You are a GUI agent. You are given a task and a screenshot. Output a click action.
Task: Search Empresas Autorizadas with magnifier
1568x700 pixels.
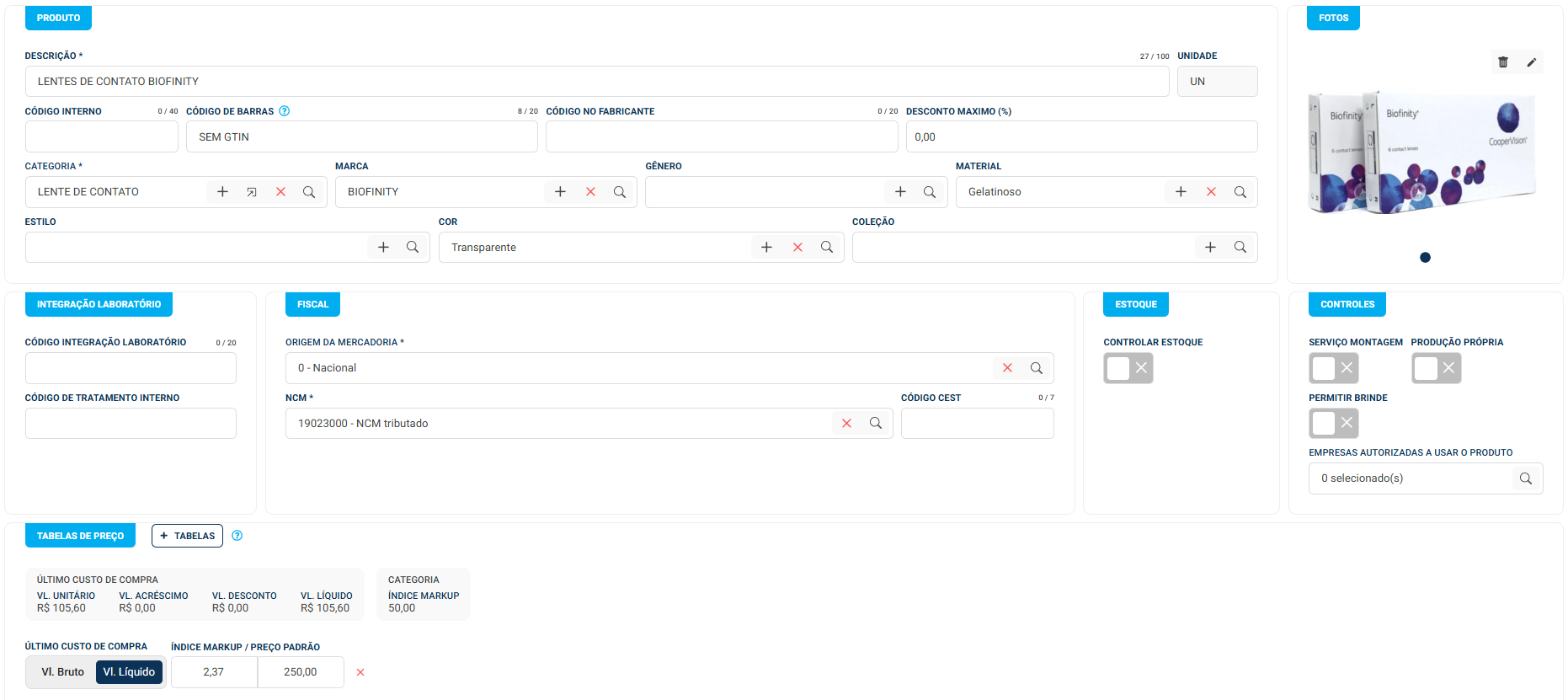point(1526,478)
